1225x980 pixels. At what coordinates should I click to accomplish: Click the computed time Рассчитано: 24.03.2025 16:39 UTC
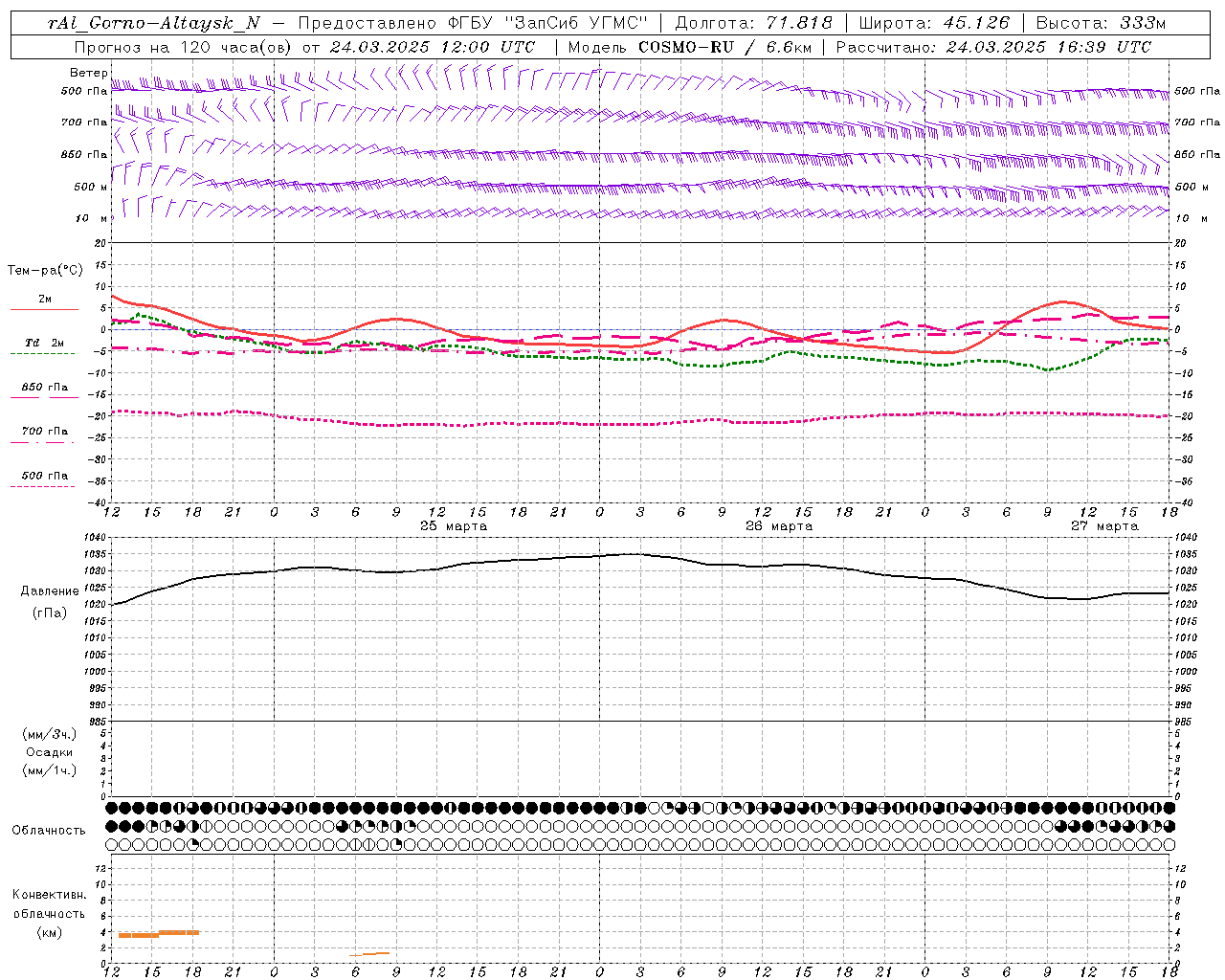(x=993, y=47)
